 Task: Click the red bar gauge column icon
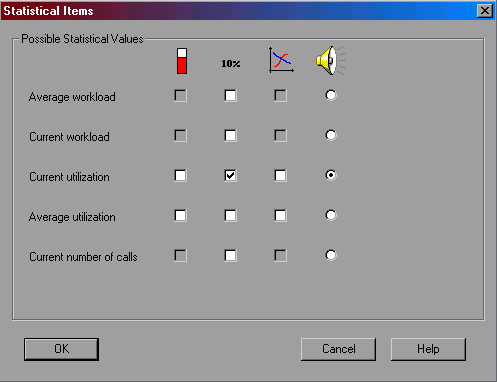[182, 61]
